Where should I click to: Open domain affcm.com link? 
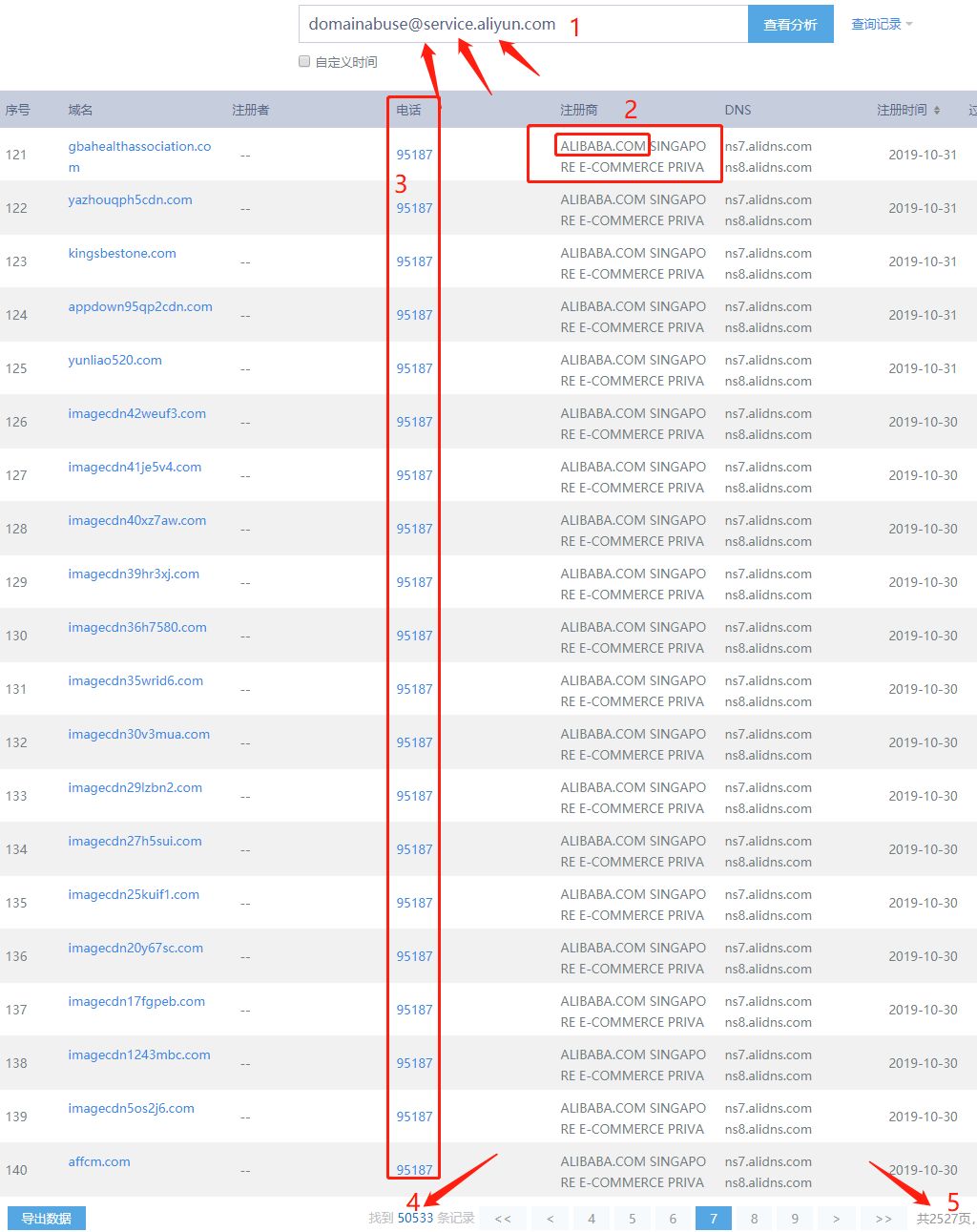[x=99, y=1161]
